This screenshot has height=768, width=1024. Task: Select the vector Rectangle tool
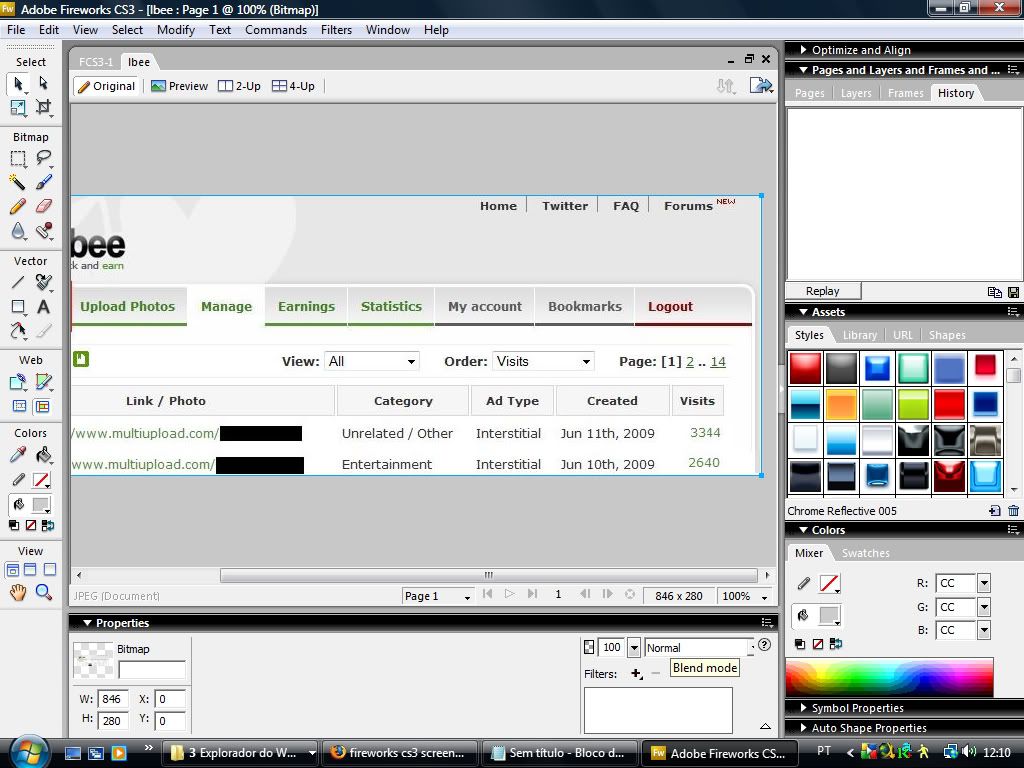point(18,307)
